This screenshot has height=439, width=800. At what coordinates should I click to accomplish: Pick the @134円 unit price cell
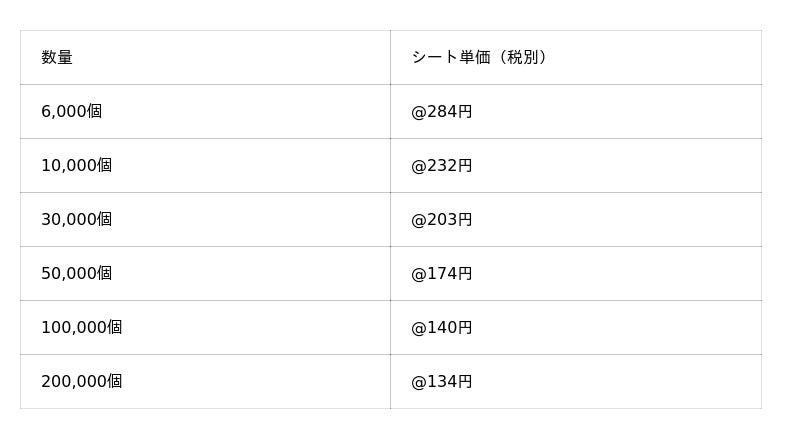coord(442,382)
